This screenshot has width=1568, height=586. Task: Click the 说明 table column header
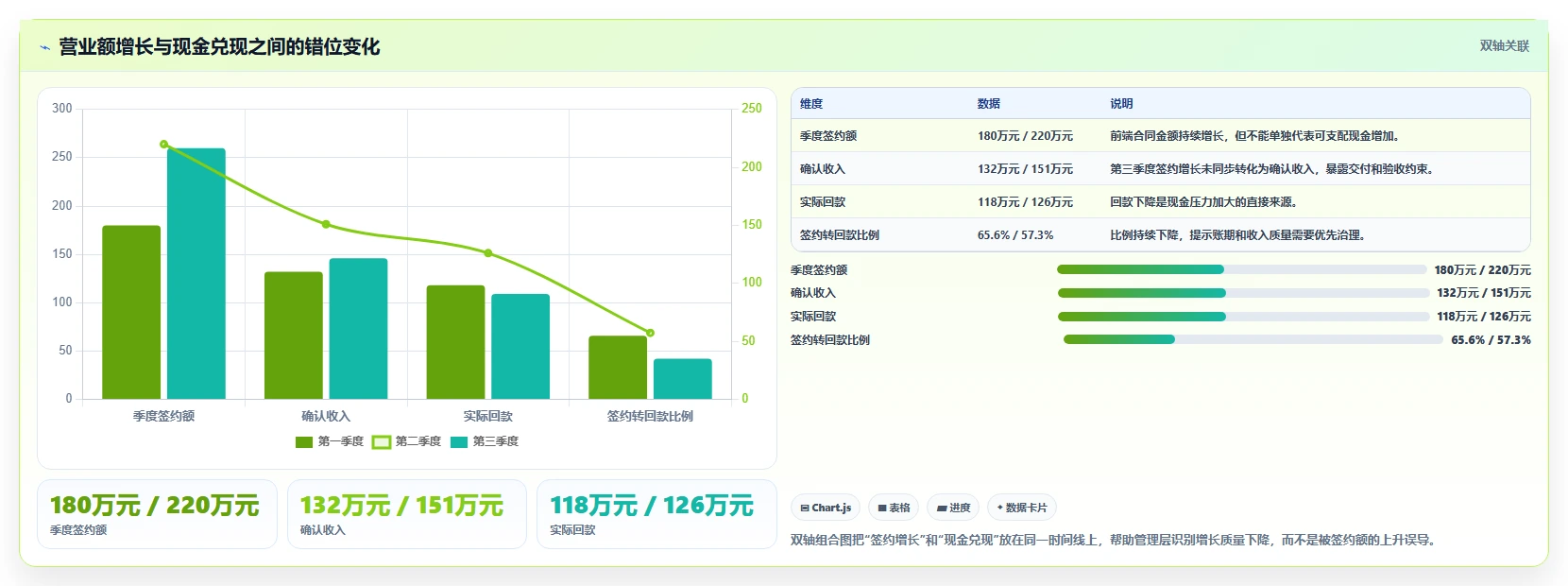tap(1121, 104)
